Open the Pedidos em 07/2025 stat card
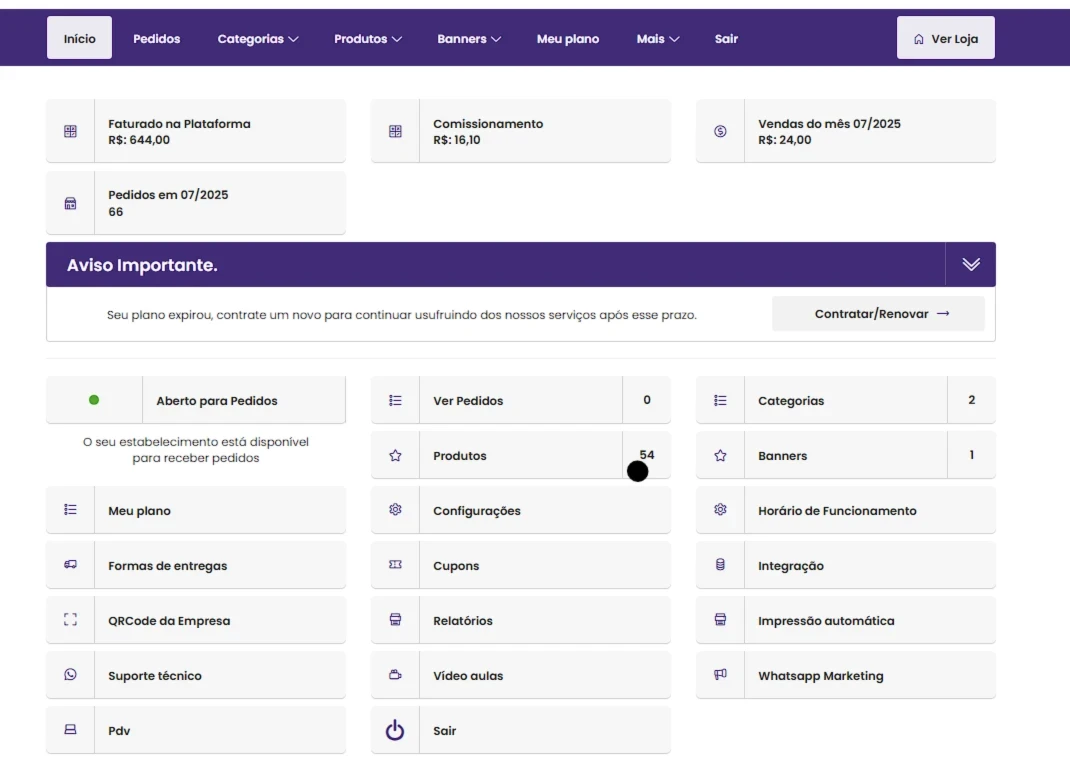 [196, 203]
